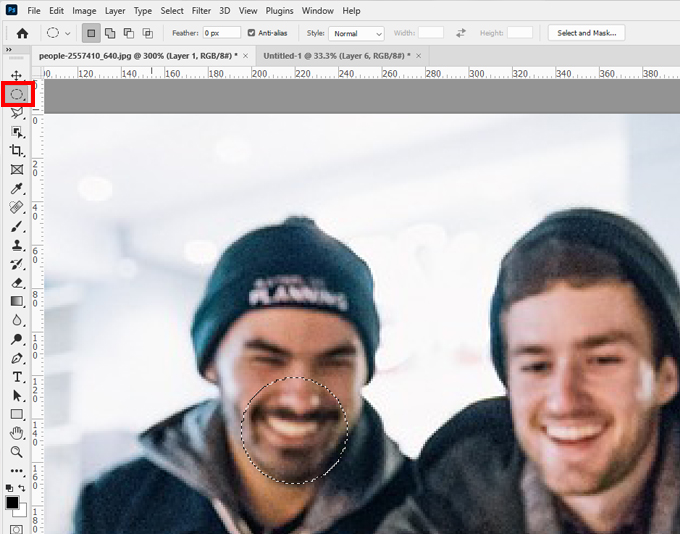Swap foreground and background colors

click(22, 488)
